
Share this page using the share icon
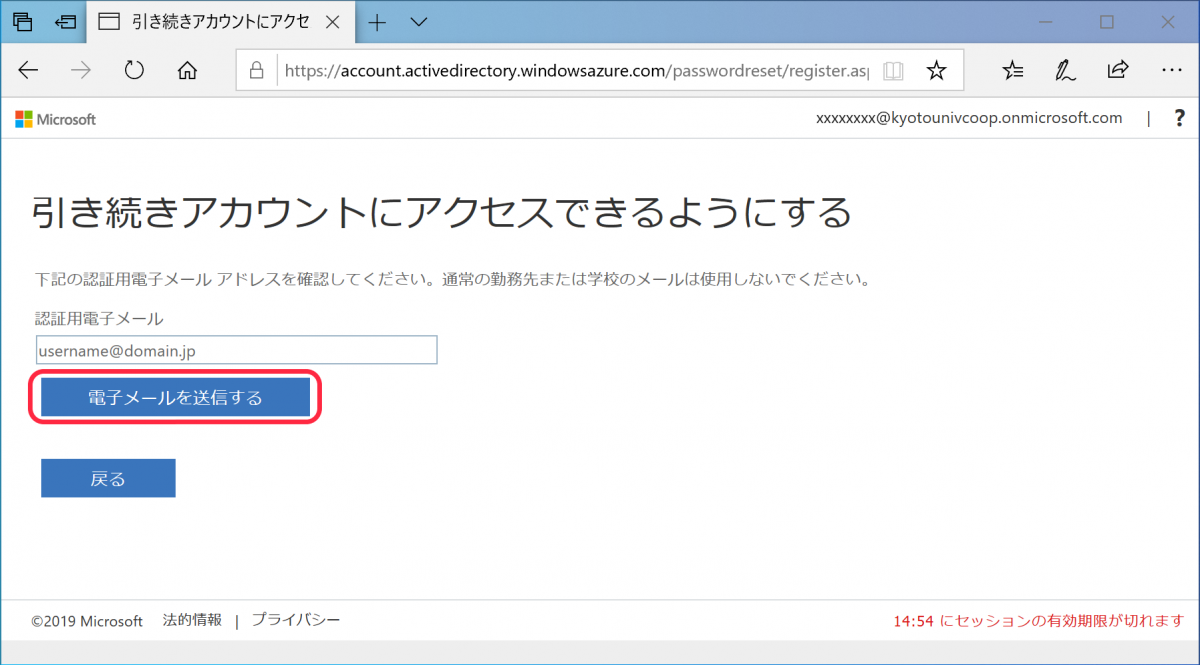click(x=1117, y=70)
